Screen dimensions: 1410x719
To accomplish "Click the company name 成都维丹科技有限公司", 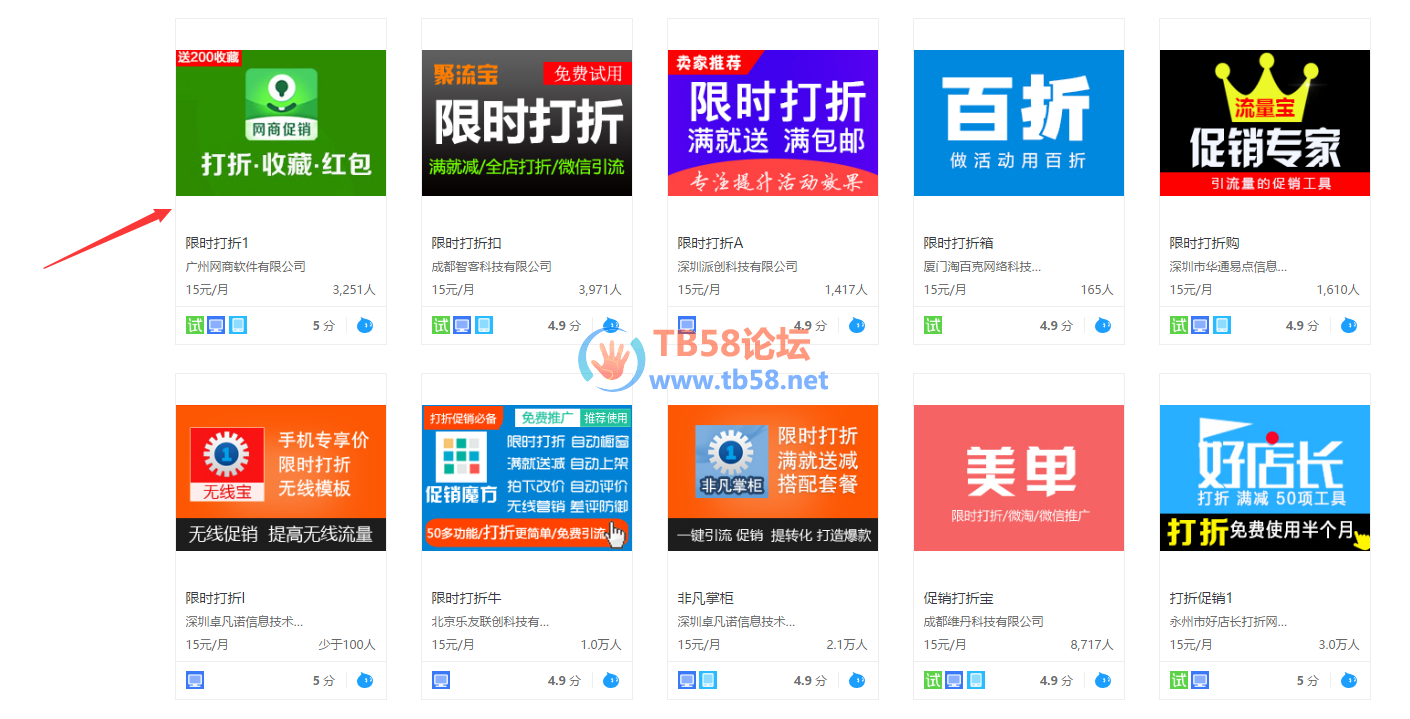I will coord(984,622).
